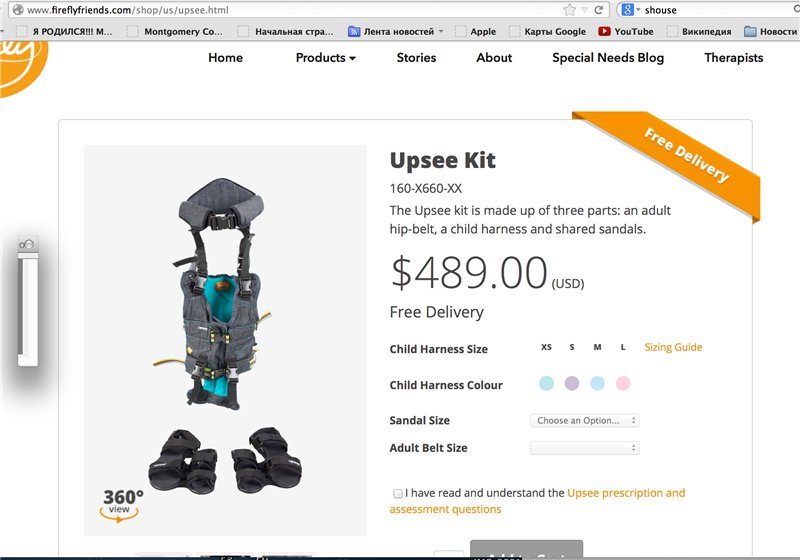This screenshot has width=800, height=560.
Task: Open the Sizing Guide link
Action: tap(673, 347)
